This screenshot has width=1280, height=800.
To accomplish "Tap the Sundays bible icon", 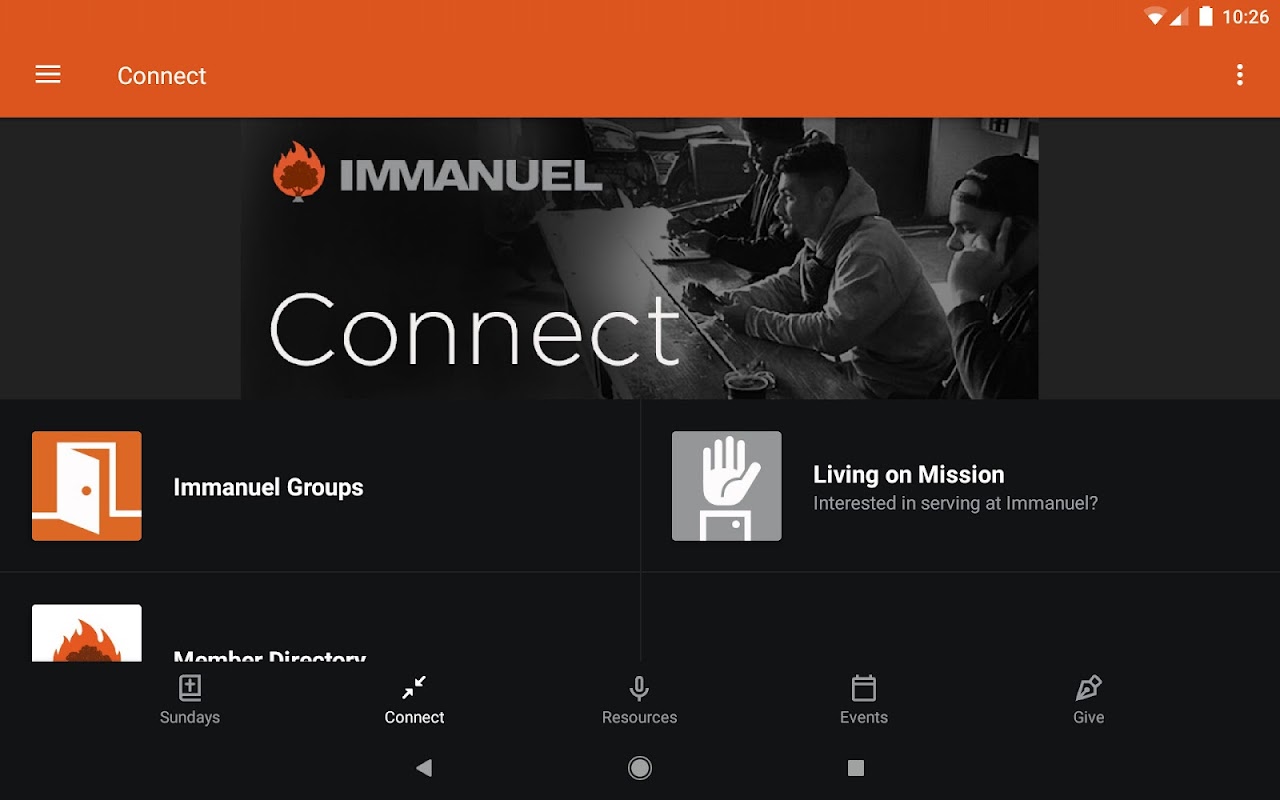I will 190,688.
